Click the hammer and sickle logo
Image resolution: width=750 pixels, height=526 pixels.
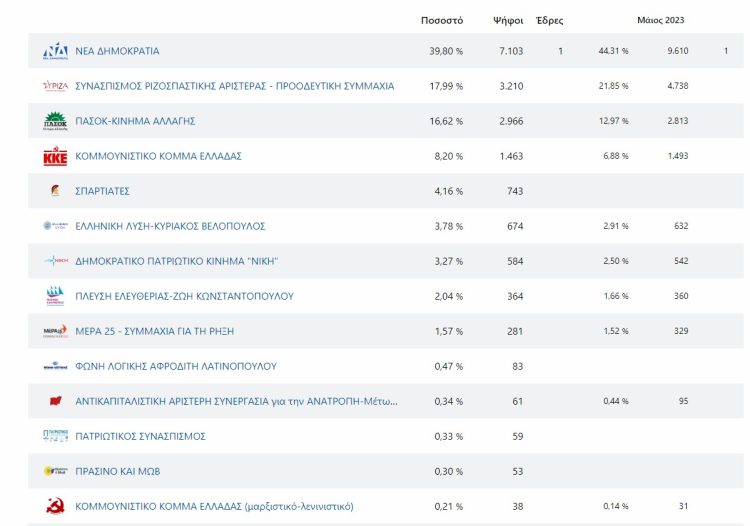pyautogui.click(x=55, y=506)
